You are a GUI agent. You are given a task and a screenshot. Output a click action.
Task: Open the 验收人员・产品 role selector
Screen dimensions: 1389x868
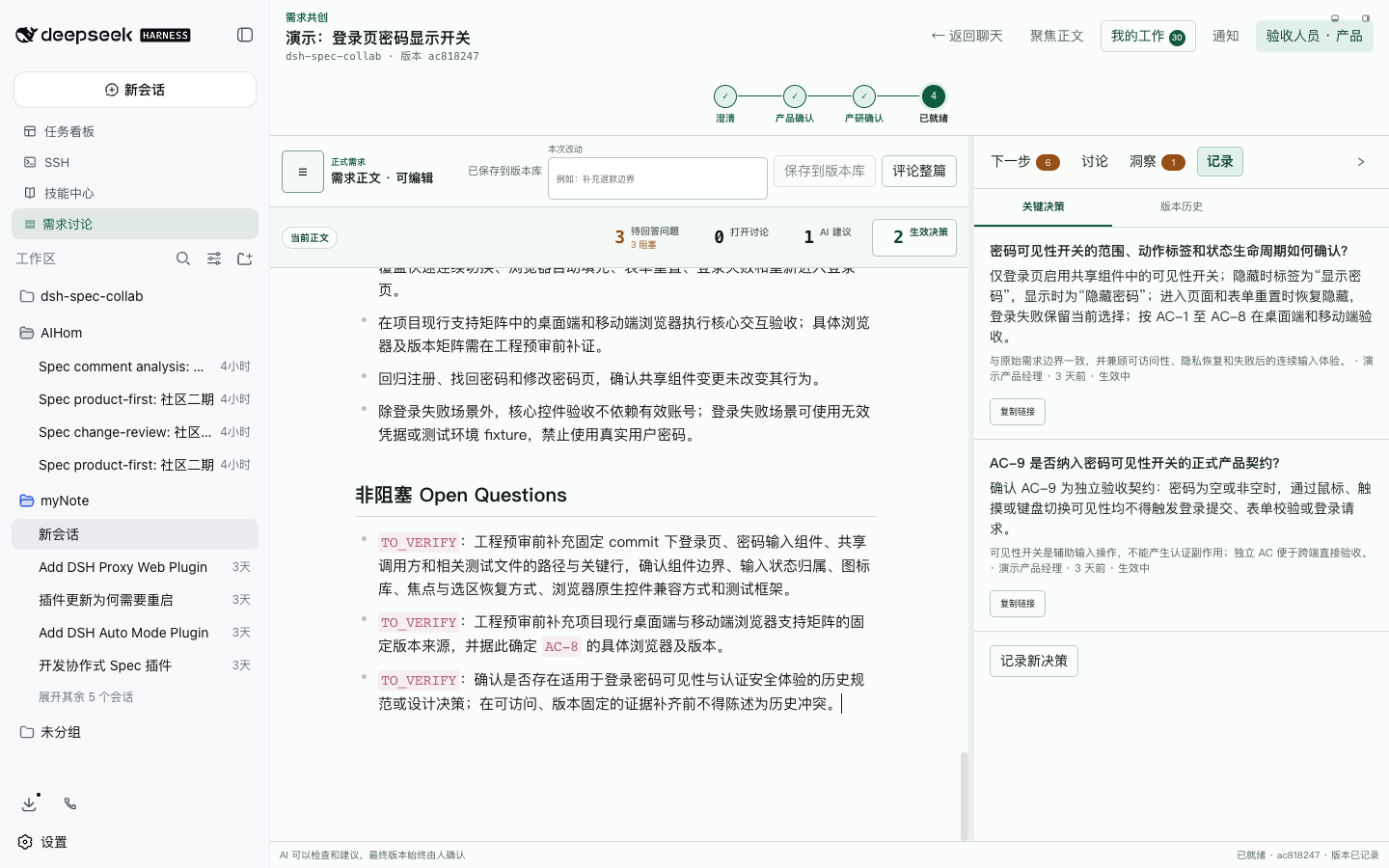click(x=1314, y=36)
